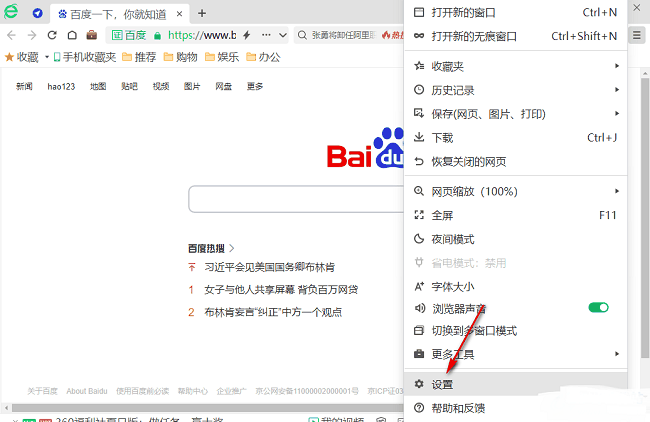The width and height of the screenshot is (650, 422).
Task: Enable 夜间模式 from menu
Action: (515, 239)
